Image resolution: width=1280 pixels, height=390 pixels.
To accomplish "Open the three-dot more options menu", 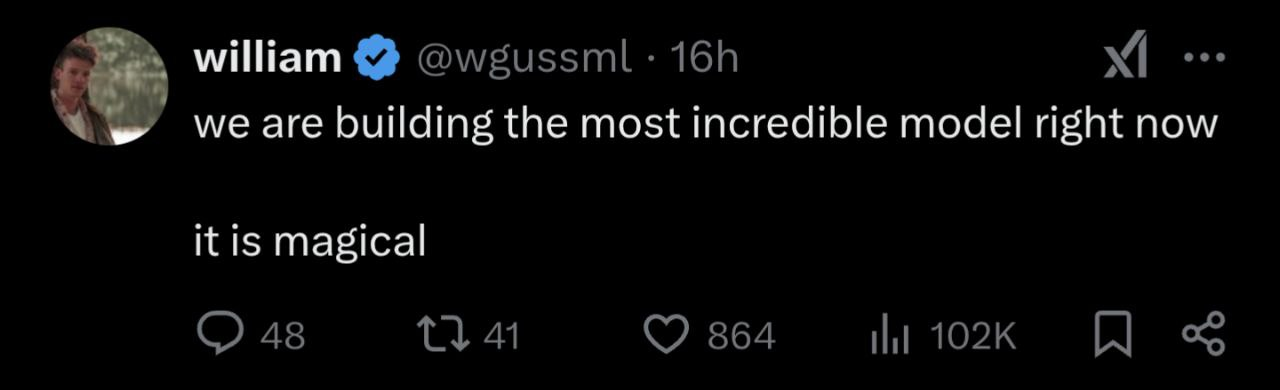I will point(1204,58).
